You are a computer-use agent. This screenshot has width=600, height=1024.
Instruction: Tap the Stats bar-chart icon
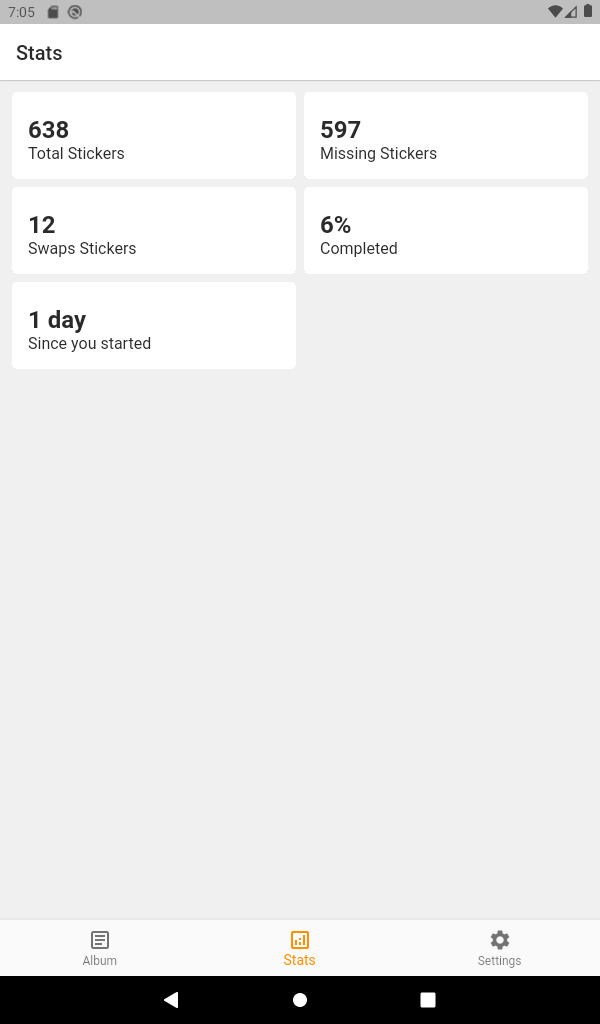tap(300, 940)
